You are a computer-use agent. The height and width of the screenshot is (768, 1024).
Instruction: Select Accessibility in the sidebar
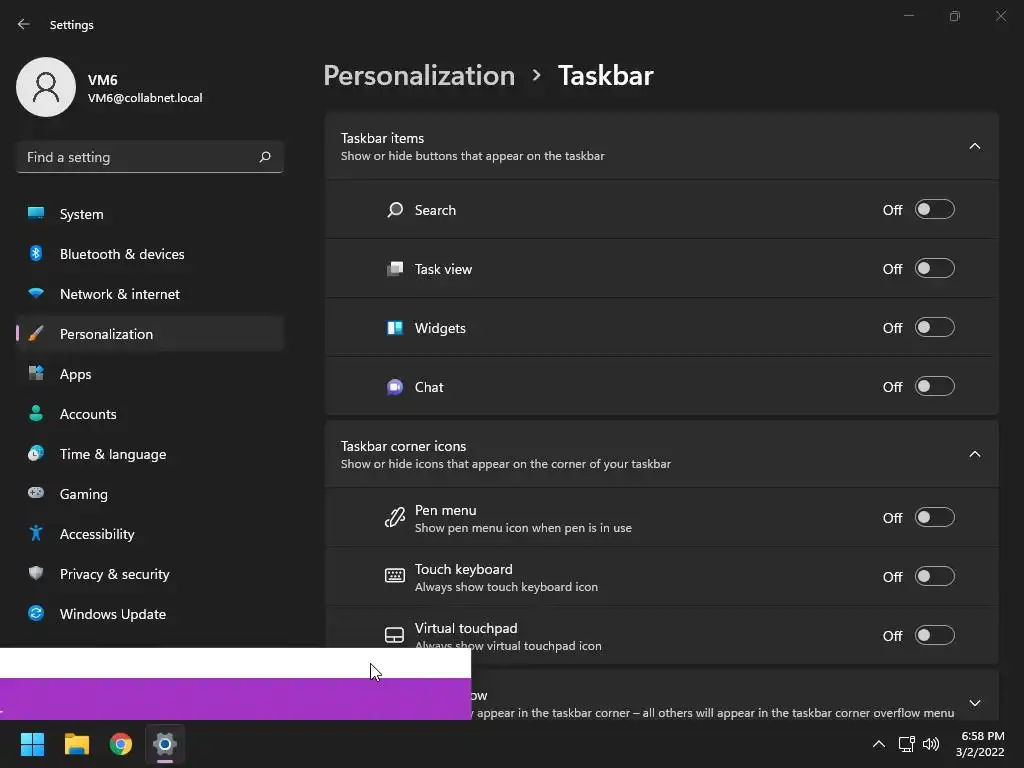[97, 534]
